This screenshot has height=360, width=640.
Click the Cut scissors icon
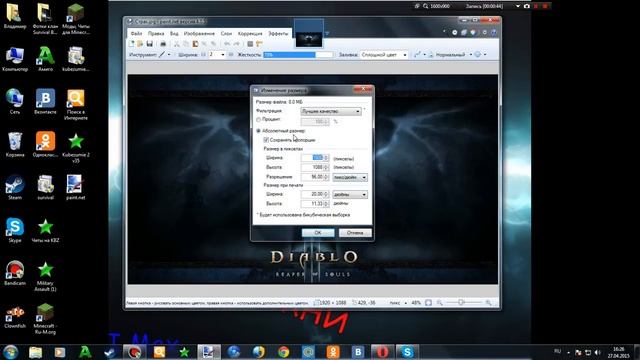click(x=177, y=44)
